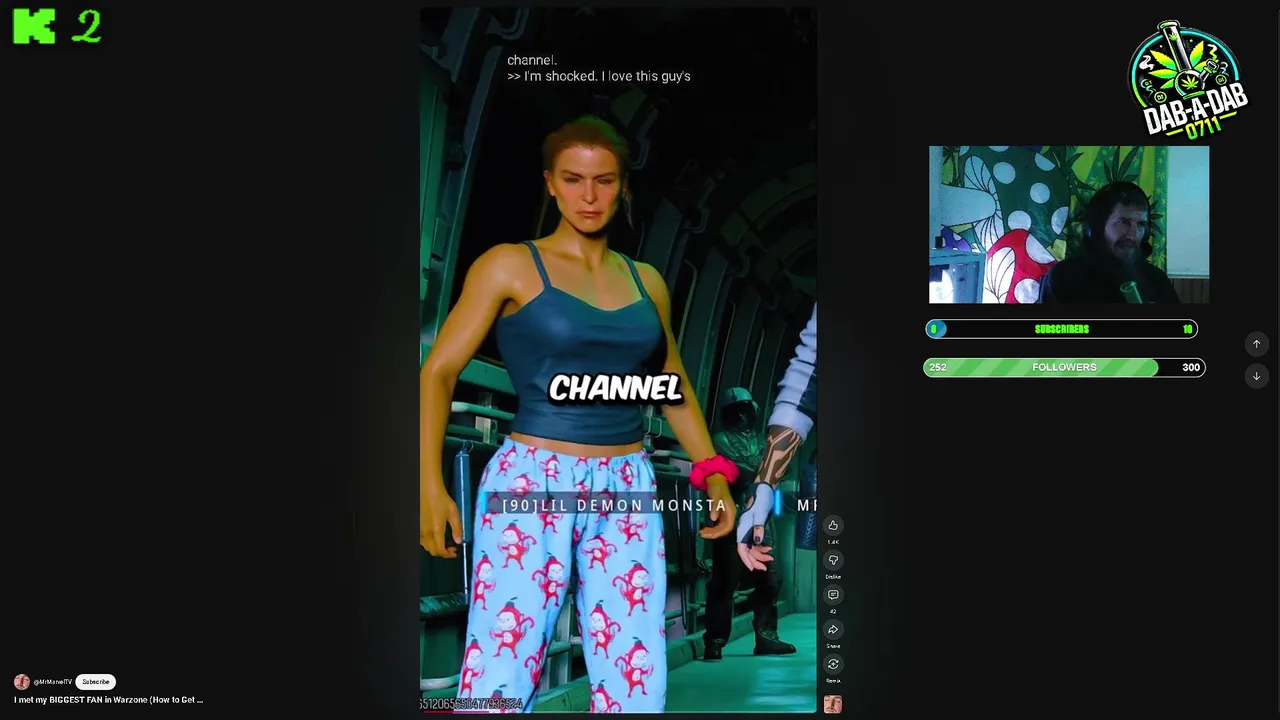Click the Subscribers goal bar
The width and height of the screenshot is (1280, 720).
click(1061, 329)
